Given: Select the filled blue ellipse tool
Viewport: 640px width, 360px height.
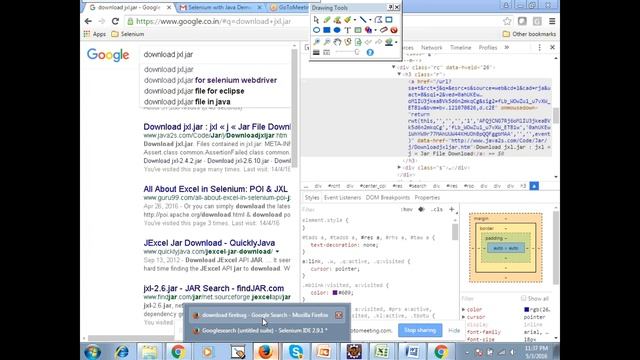Looking at the screenshot, I should click(337, 30).
